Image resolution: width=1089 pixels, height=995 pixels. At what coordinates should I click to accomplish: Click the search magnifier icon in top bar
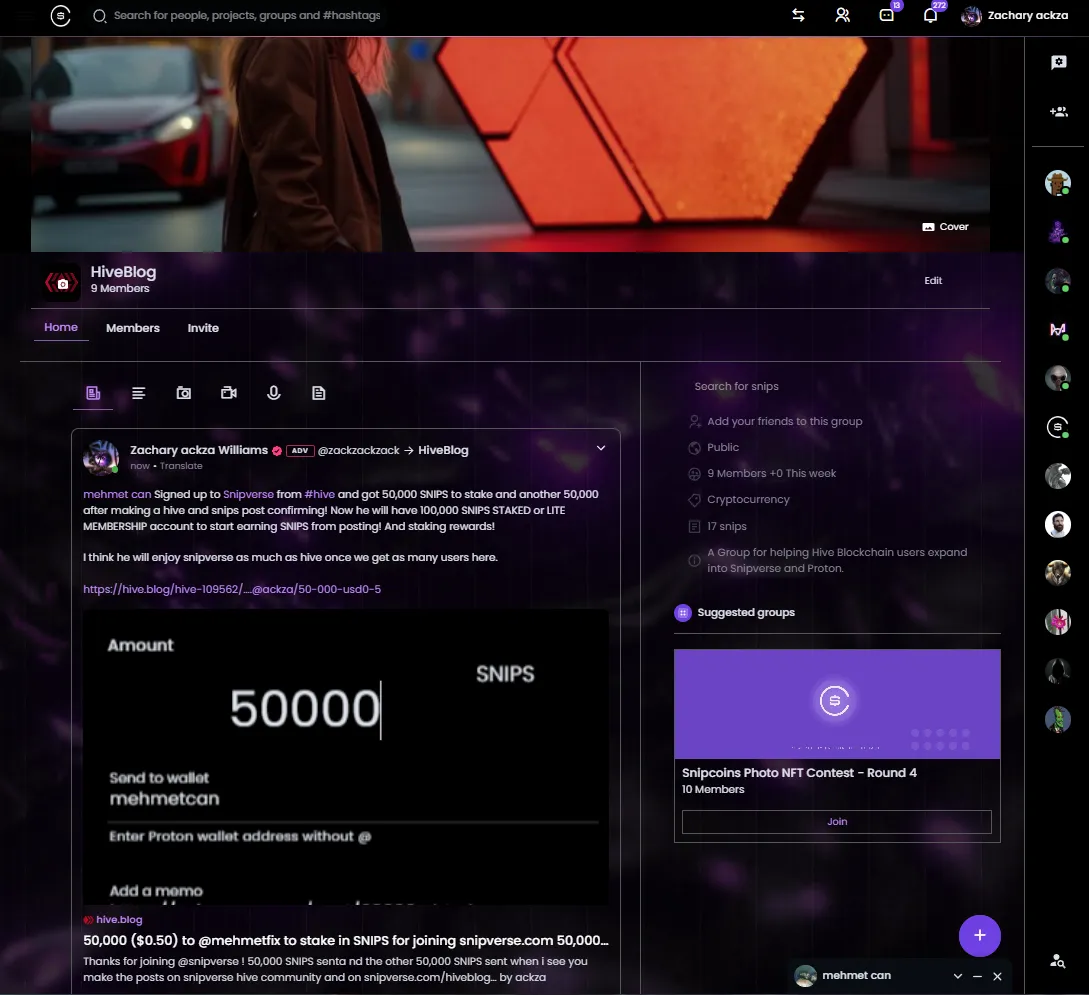[x=99, y=15]
